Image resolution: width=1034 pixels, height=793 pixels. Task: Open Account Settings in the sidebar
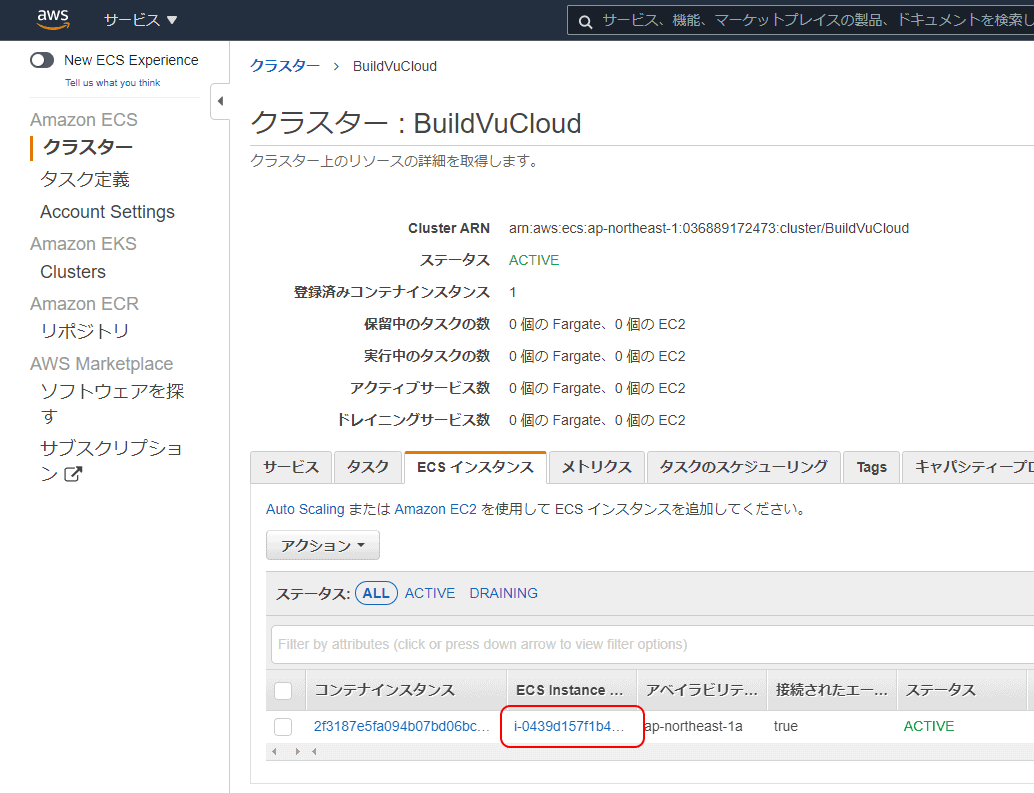[107, 212]
